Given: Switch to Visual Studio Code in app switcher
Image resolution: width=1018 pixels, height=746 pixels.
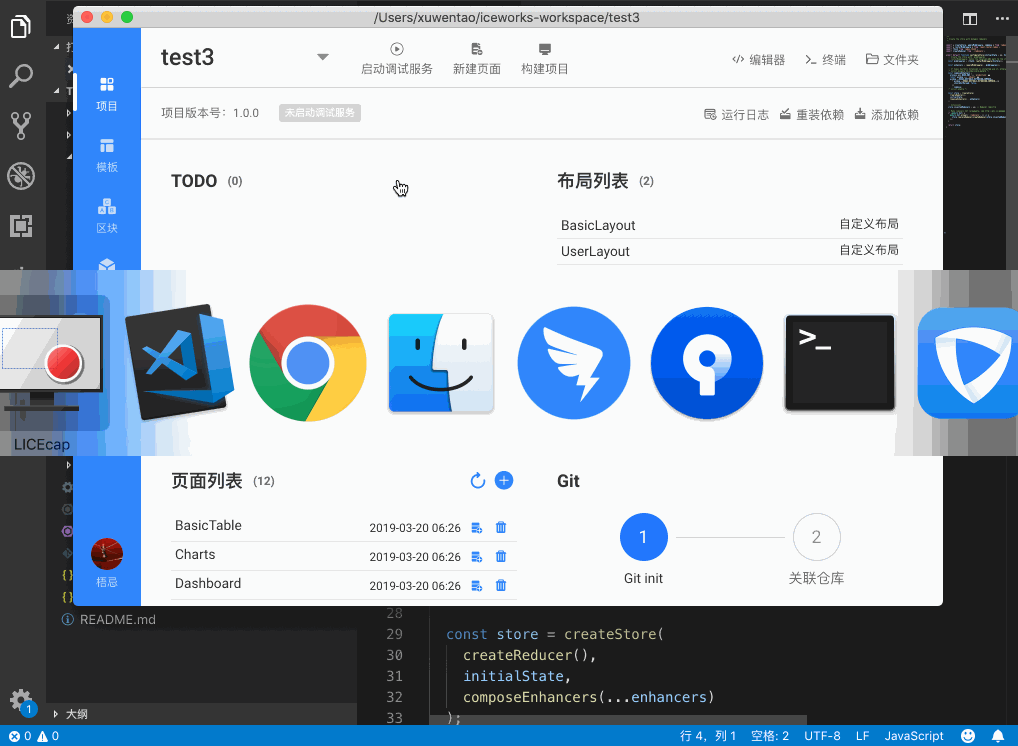Looking at the screenshot, I should (179, 362).
